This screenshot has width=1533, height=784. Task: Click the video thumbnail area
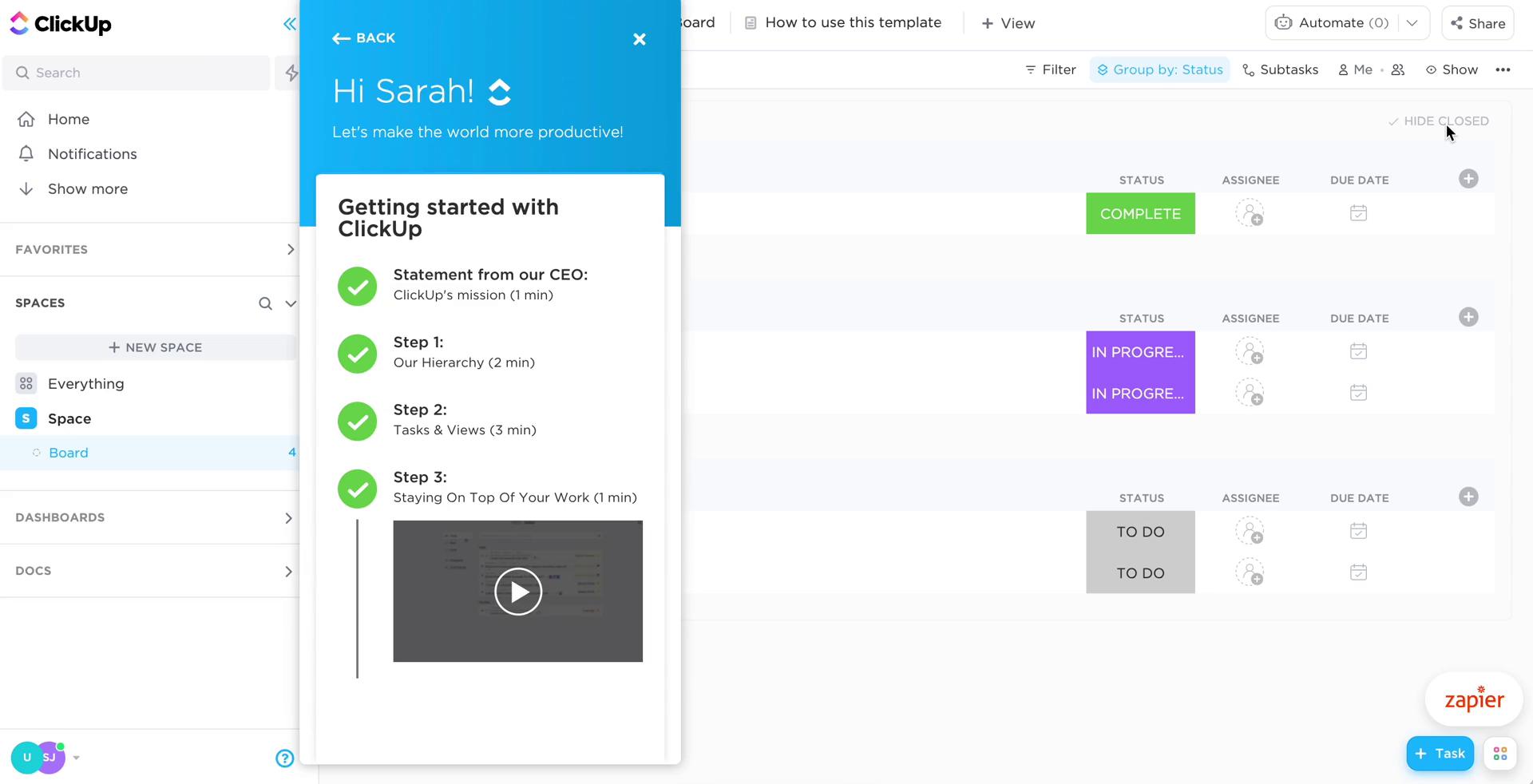(518, 592)
